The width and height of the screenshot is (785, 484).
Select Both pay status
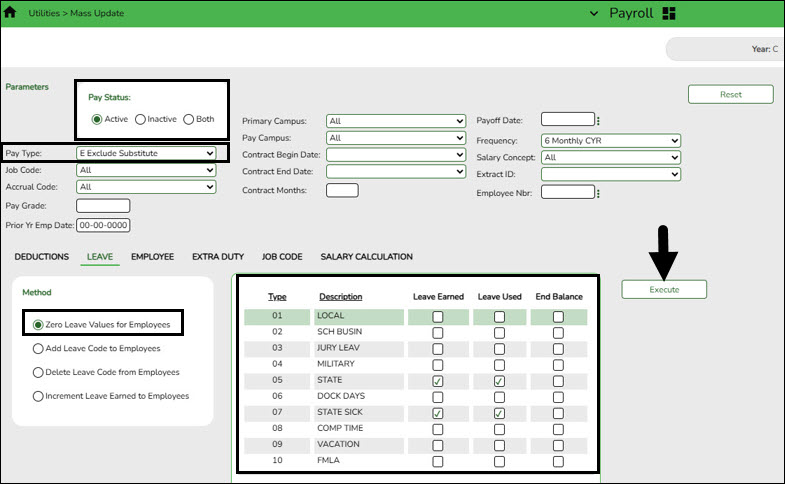pos(188,120)
